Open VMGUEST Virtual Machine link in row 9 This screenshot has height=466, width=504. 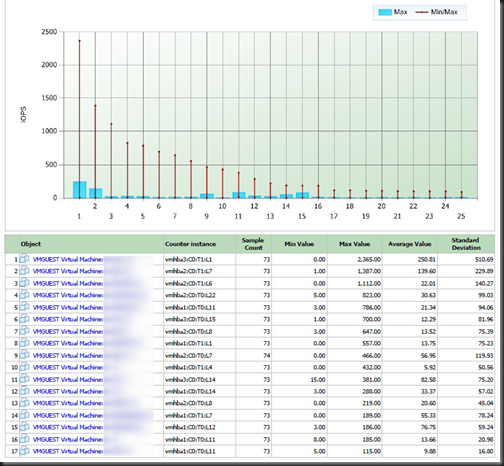point(68,356)
